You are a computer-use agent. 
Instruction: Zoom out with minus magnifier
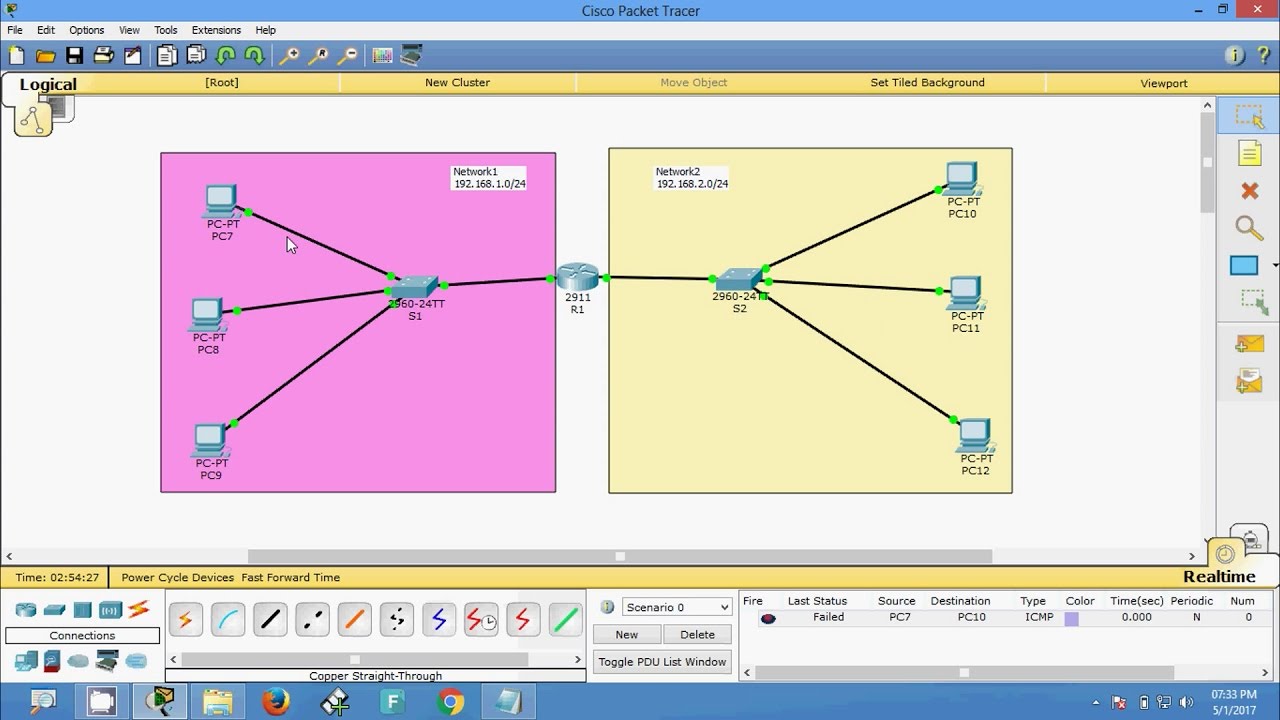[347, 56]
